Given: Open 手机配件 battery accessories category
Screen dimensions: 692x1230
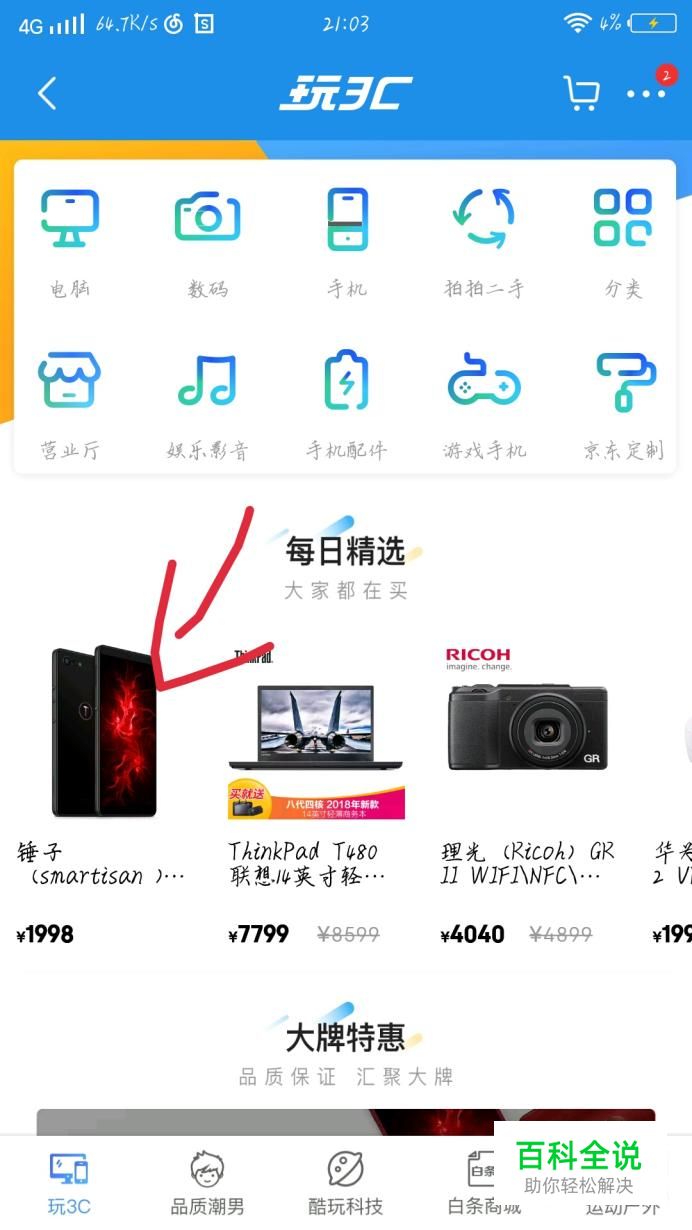Looking at the screenshot, I should click(x=347, y=379).
